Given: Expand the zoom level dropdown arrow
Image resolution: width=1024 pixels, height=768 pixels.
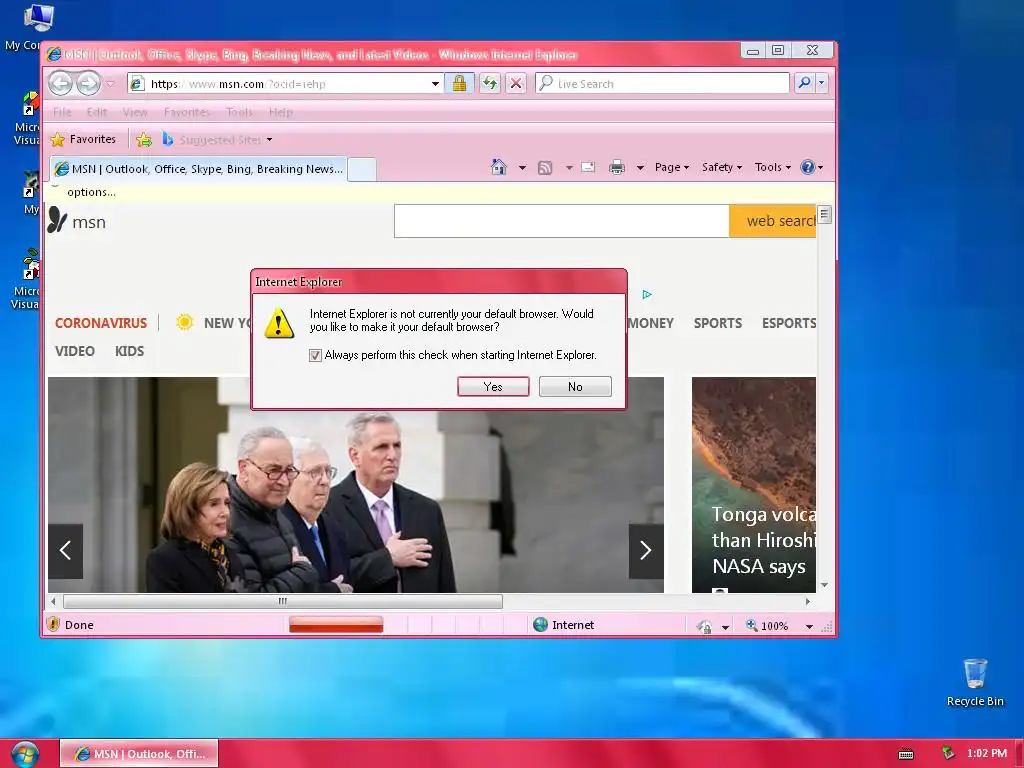Looking at the screenshot, I should (x=809, y=626).
